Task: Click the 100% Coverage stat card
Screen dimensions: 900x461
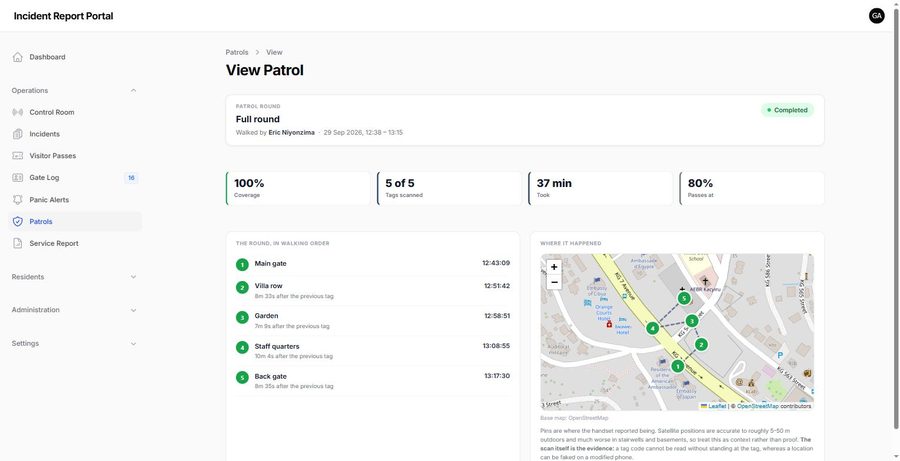Action: point(298,188)
